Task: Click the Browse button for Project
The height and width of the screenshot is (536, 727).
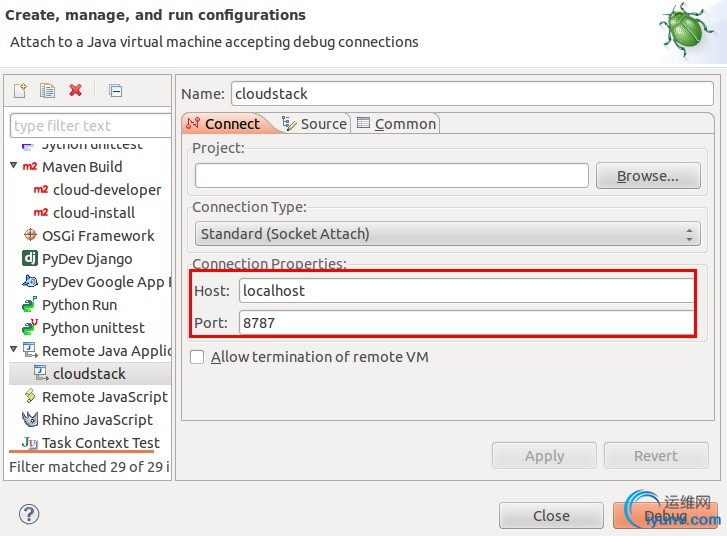Action: tap(646, 176)
